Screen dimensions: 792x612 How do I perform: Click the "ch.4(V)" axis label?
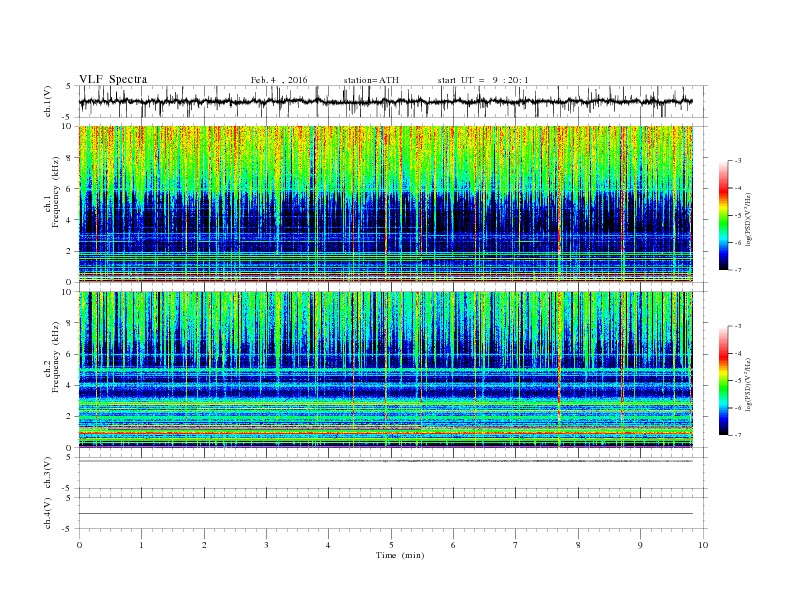(x=48, y=513)
